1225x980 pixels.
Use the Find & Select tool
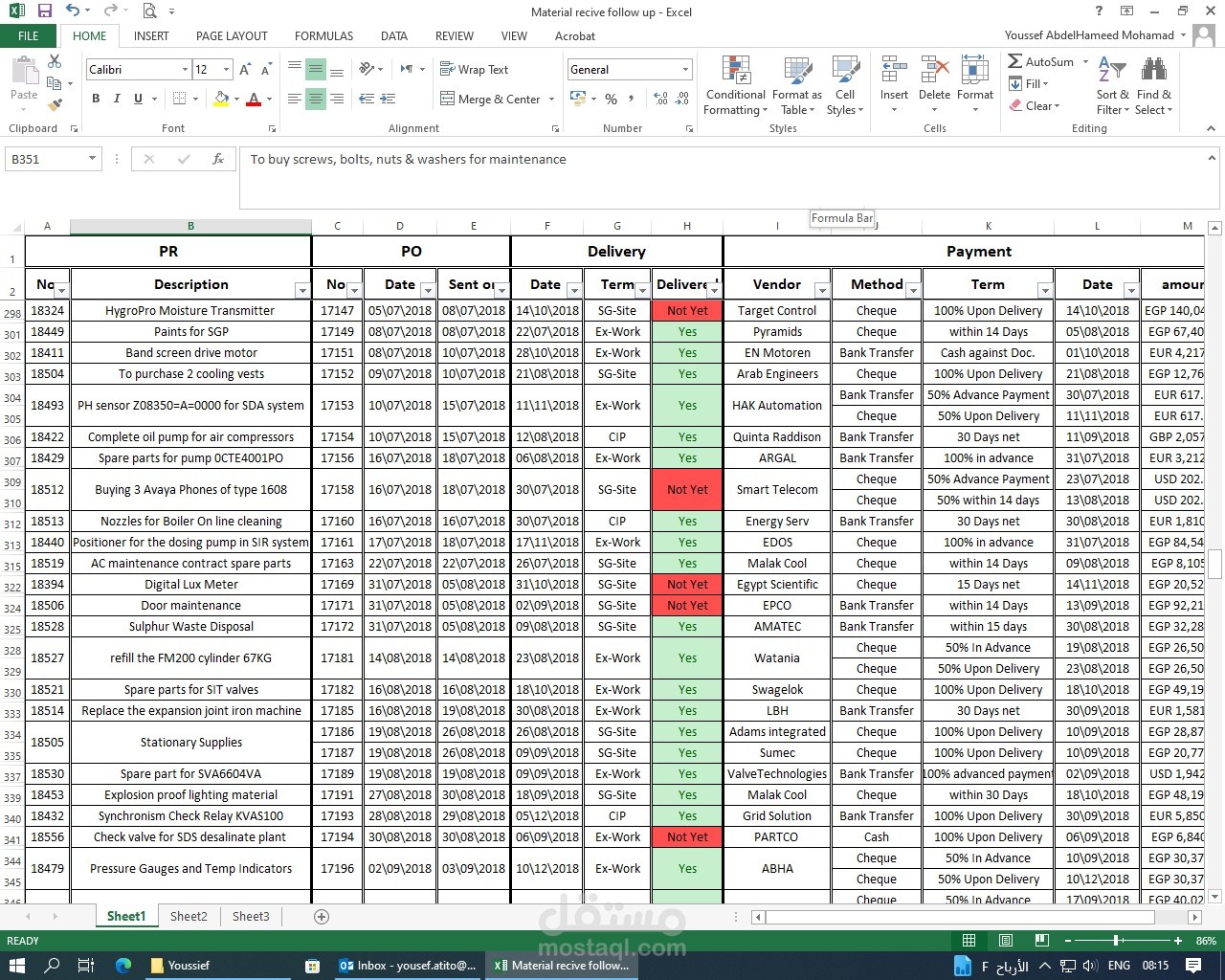[1154, 84]
